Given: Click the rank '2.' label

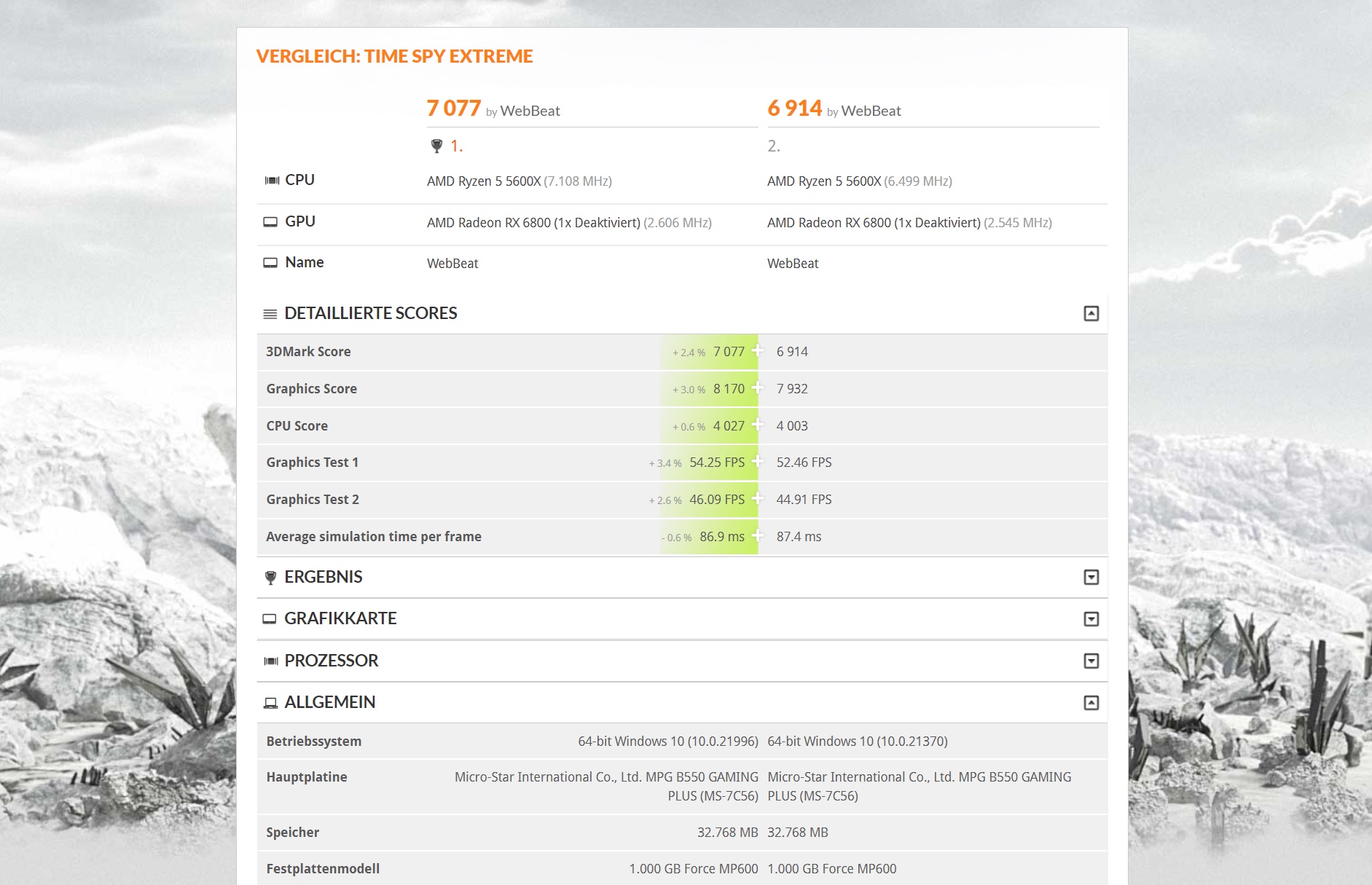Looking at the screenshot, I should click(x=774, y=146).
